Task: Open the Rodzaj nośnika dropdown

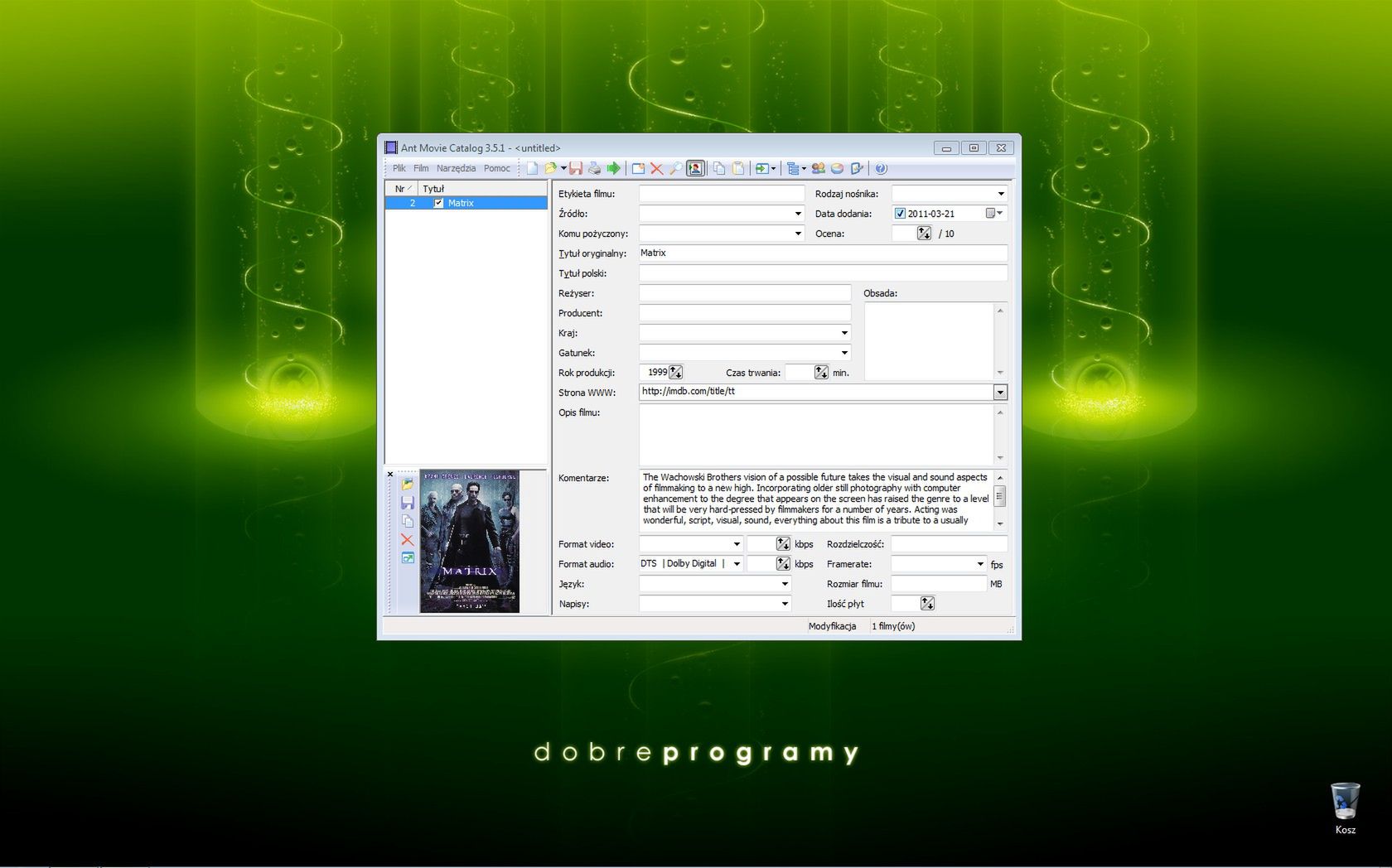Action: coord(1001,193)
